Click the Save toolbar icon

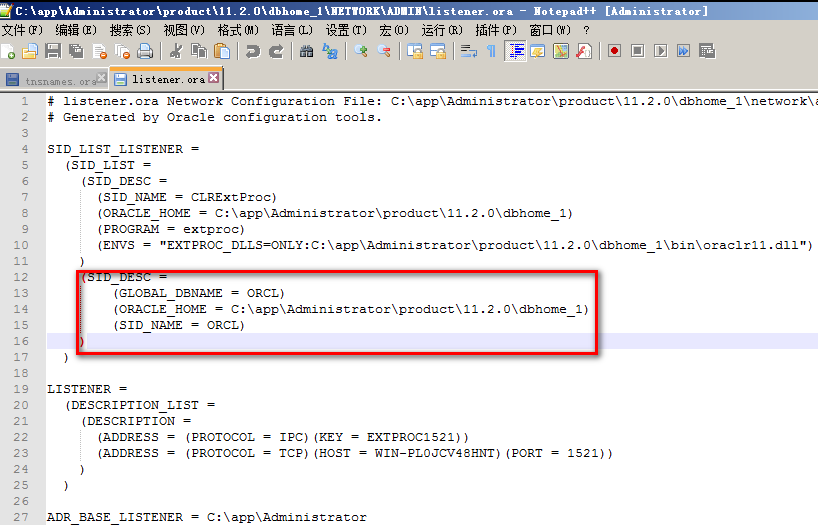[53, 51]
